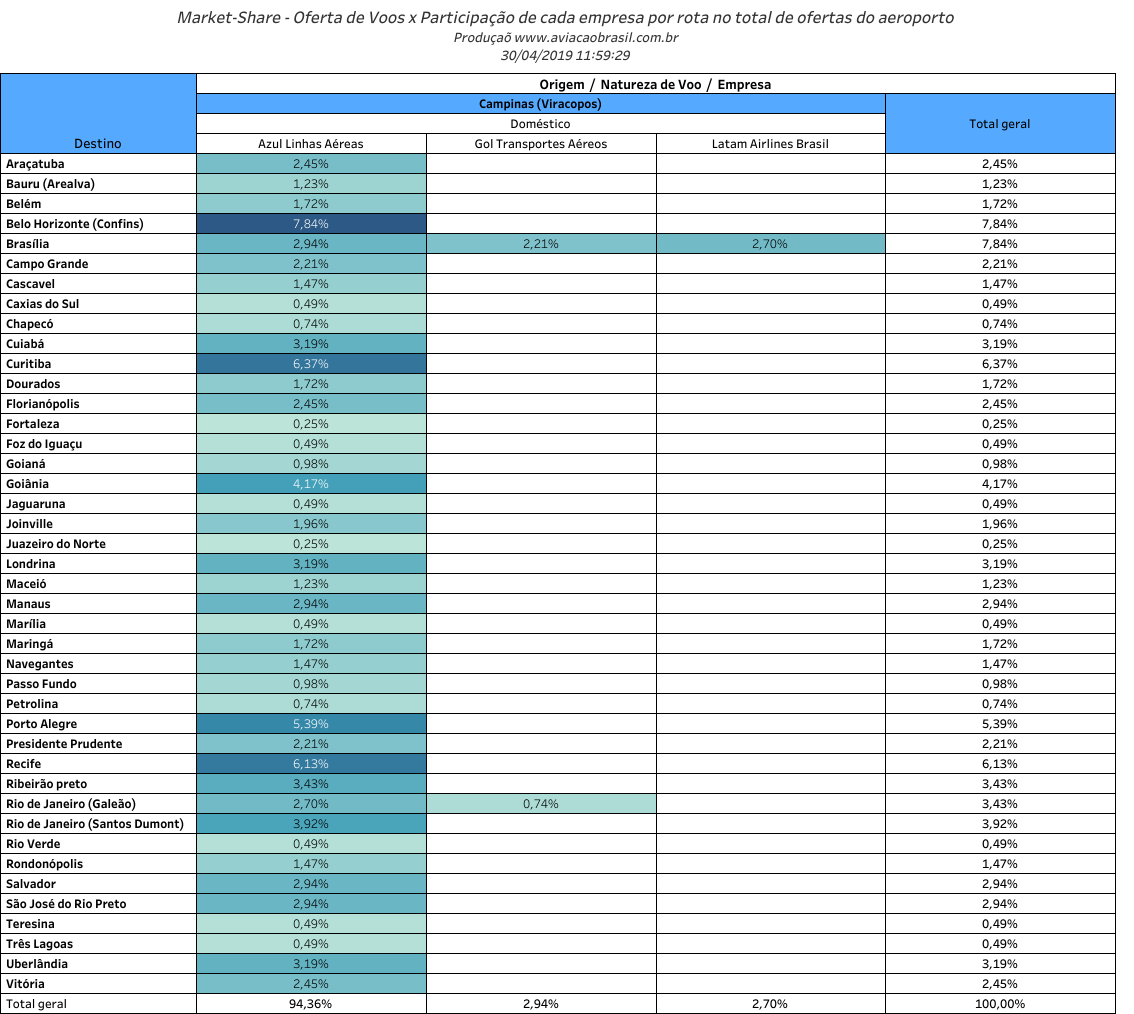
Task: Select the 2,21% Gol cell for Brasília
Action: [x=540, y=243]
